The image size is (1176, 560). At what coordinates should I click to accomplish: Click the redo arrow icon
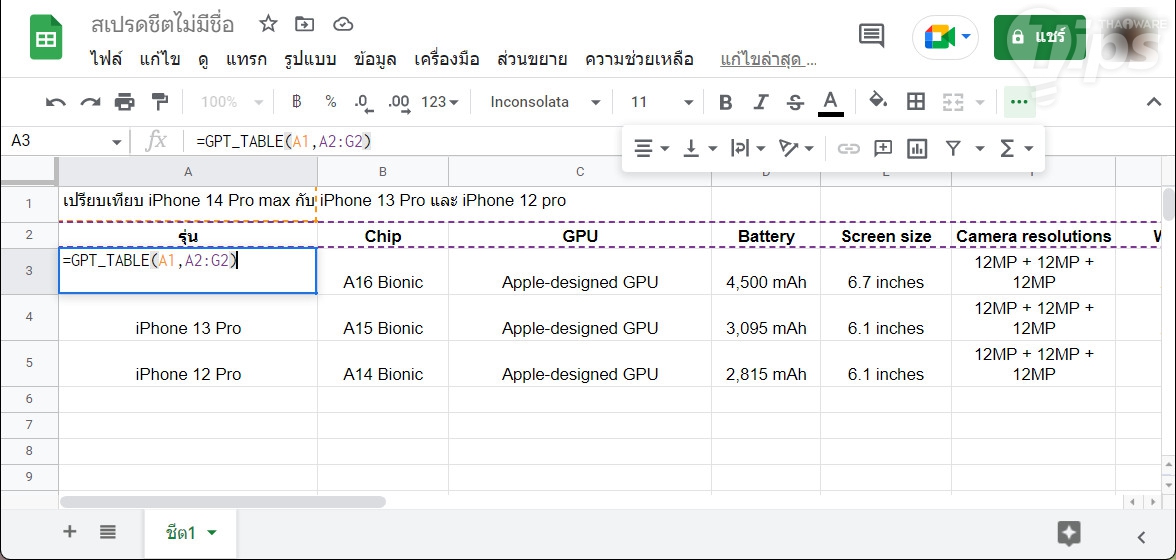(x=90, y=102)
